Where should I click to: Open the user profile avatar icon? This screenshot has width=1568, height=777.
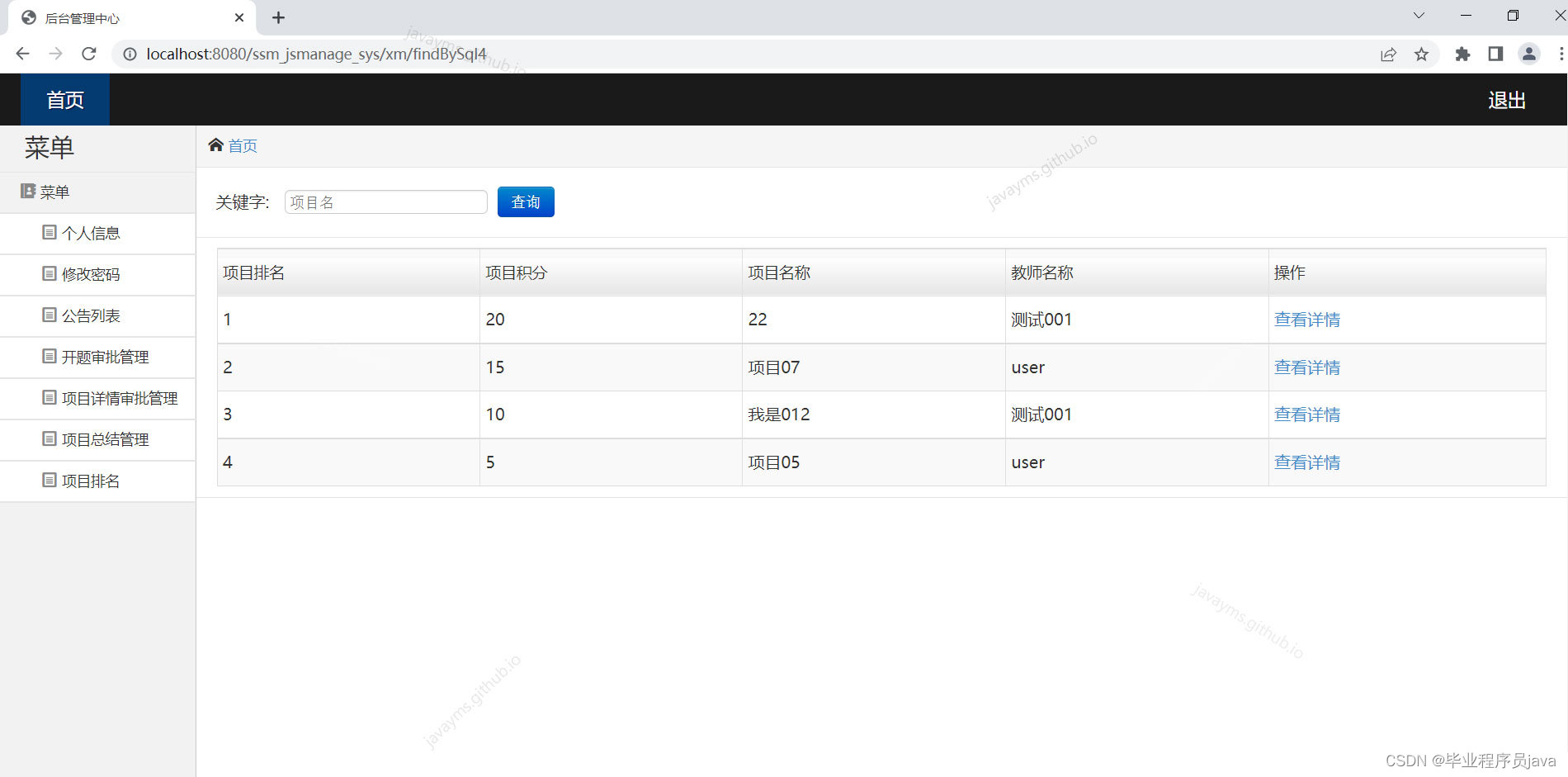click(x=1529, y=54)
